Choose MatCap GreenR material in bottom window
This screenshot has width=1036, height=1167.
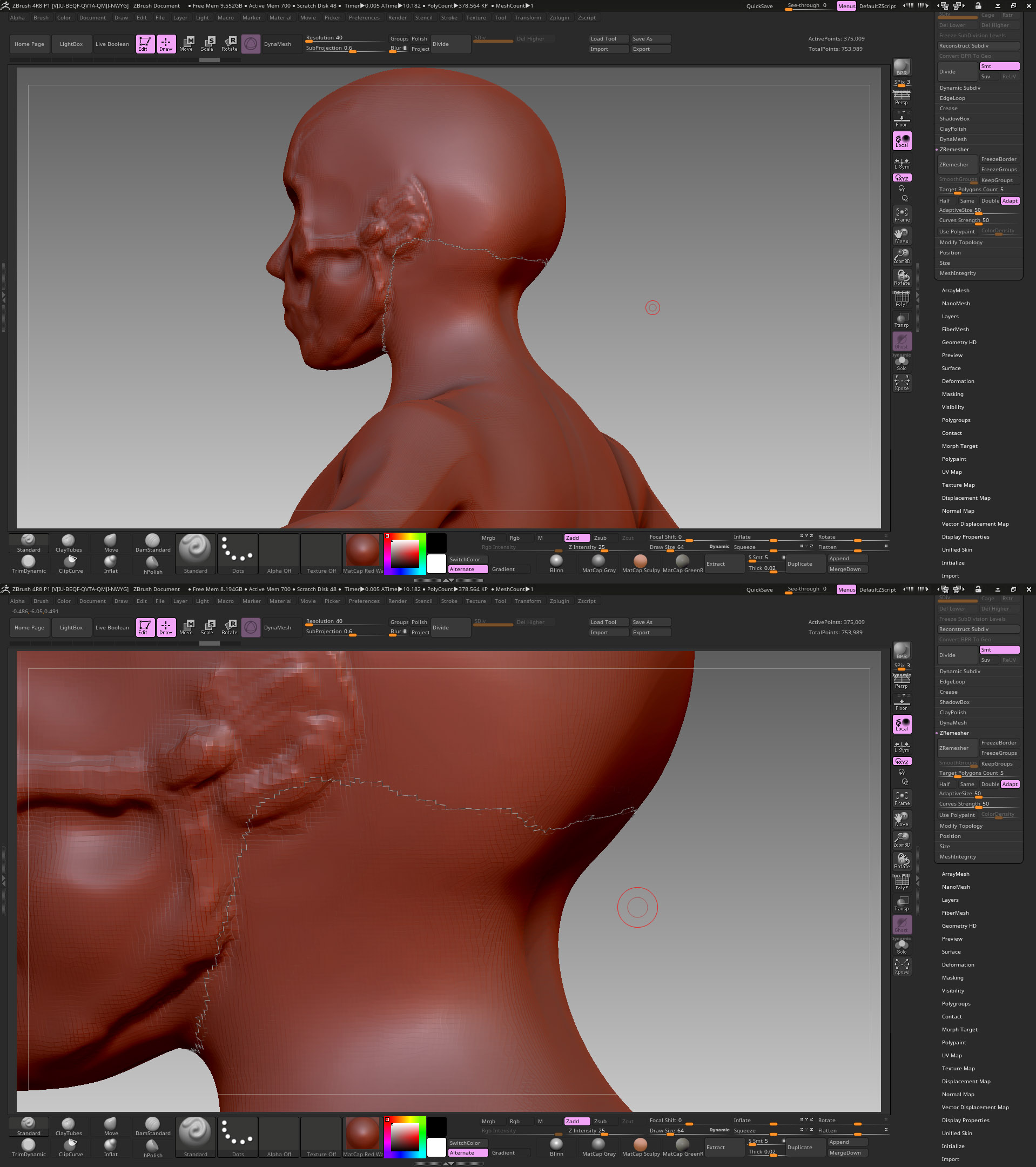point(683,1147)
